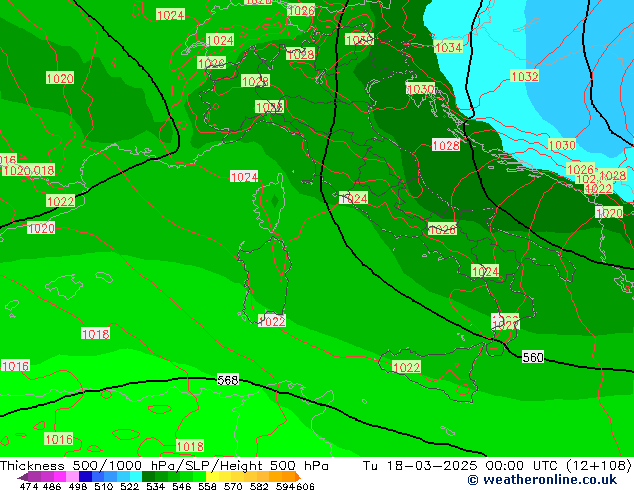Click the 1022 label on southern Sardinia
This screenshot has height=490, width=634.
tap(272, 321)
